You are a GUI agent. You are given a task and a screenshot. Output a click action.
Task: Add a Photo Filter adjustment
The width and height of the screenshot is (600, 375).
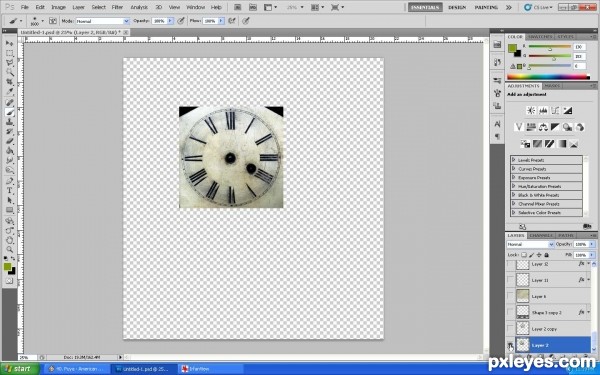point(567,127)
